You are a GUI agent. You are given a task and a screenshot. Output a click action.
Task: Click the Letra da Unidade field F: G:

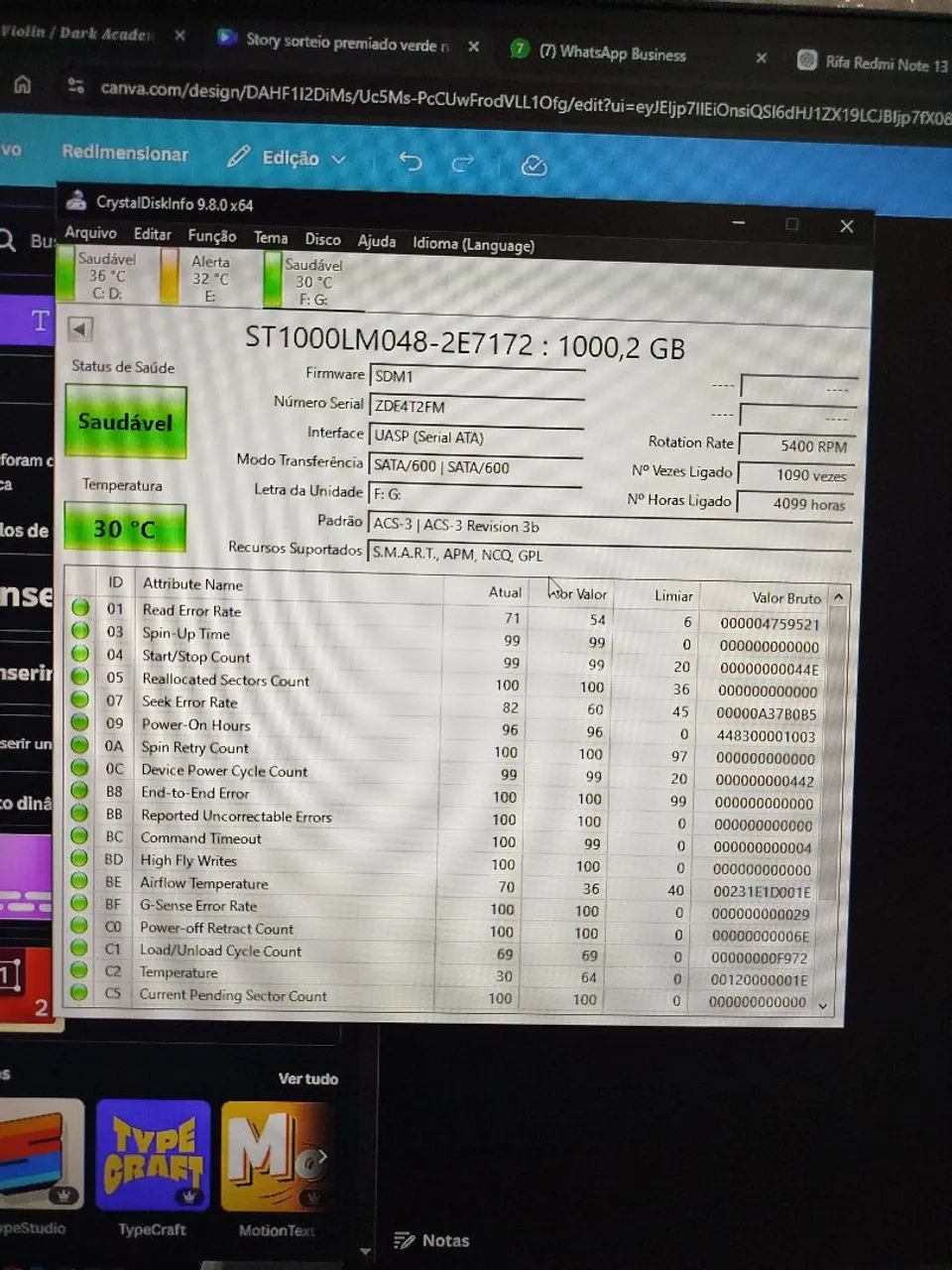pyautogui.click(x=476, y=494)
